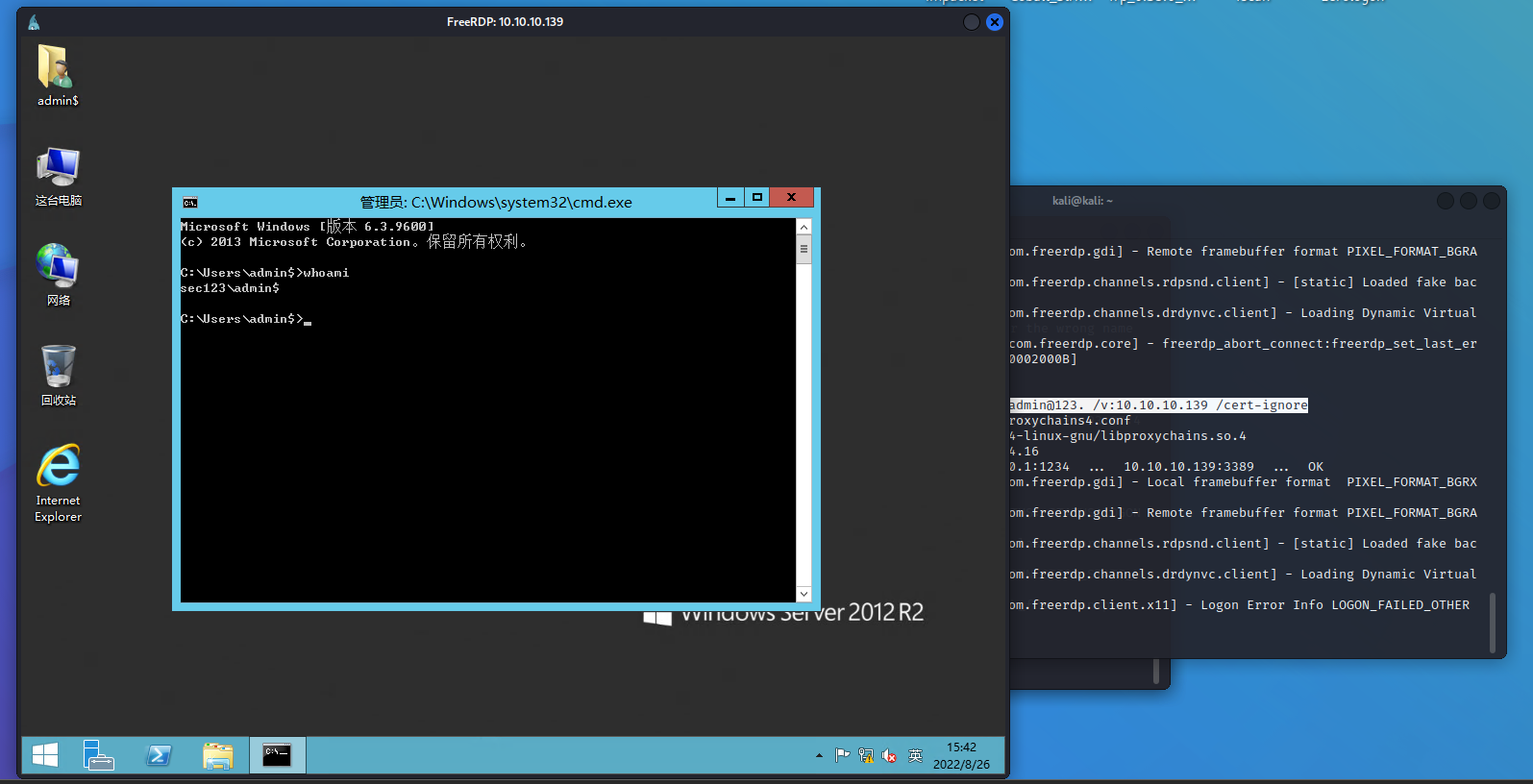Open the cmd window system menu icon
This screenshot has height=784, width=1533.
190,202
